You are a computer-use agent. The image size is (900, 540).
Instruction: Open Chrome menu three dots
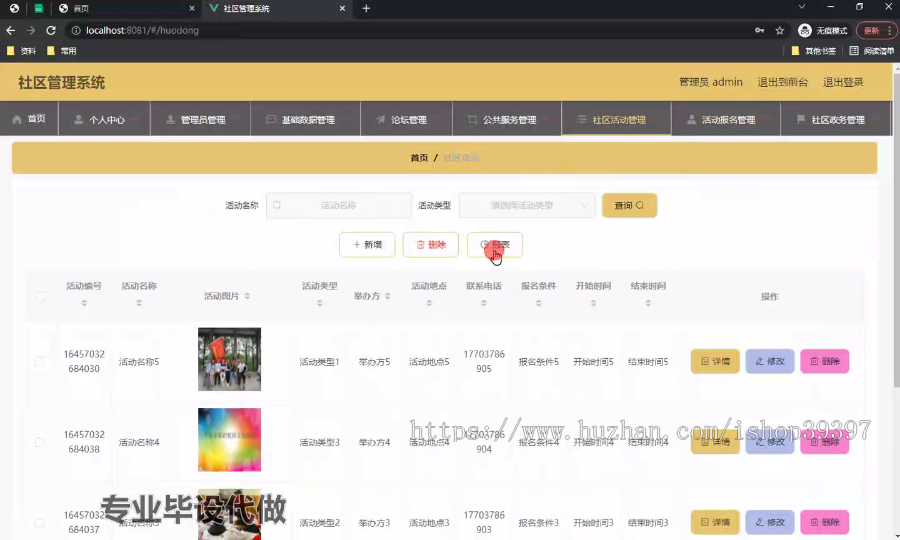(x=889, y=30)
